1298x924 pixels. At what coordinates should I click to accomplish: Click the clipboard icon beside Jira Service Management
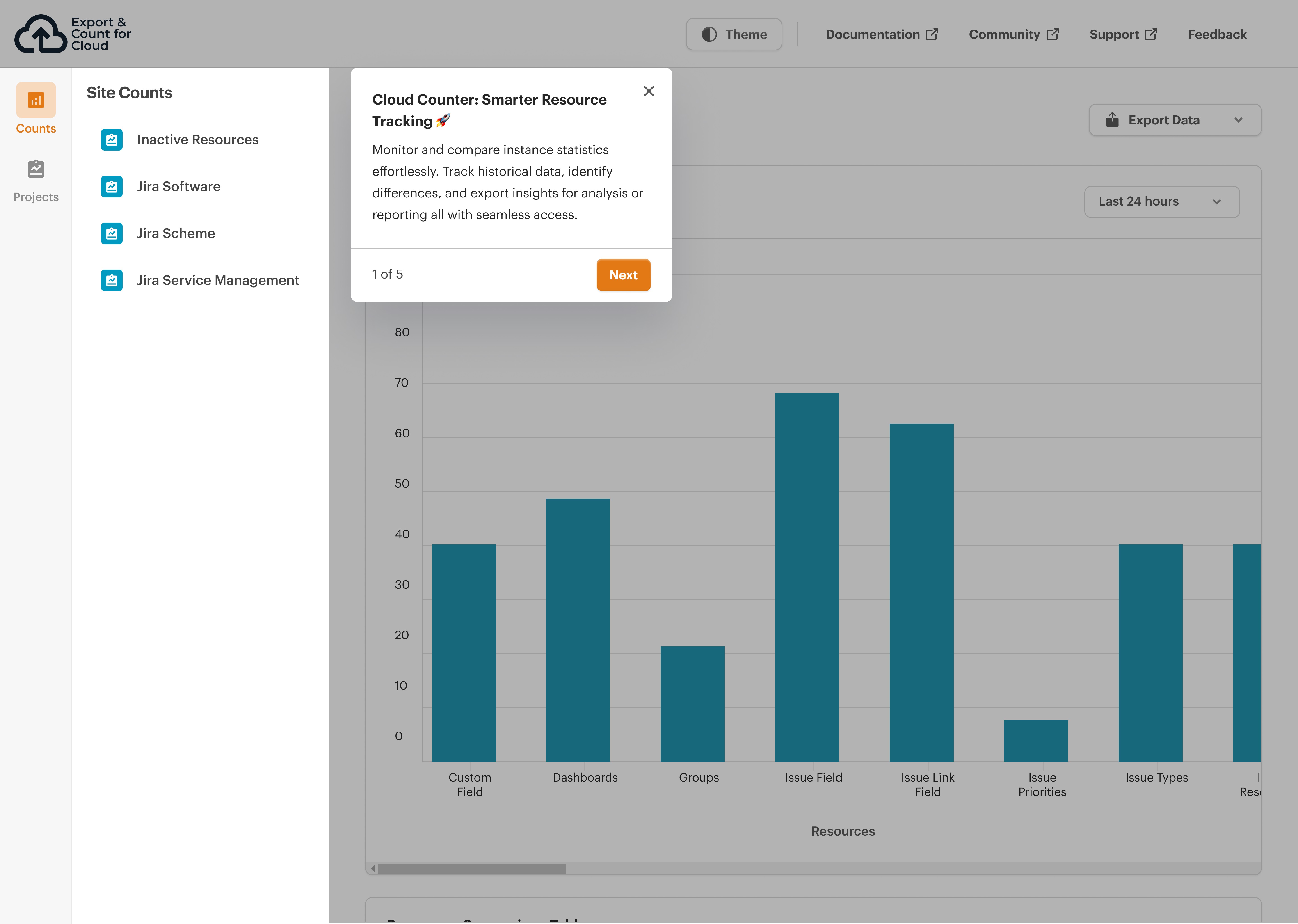coord(112,280)
